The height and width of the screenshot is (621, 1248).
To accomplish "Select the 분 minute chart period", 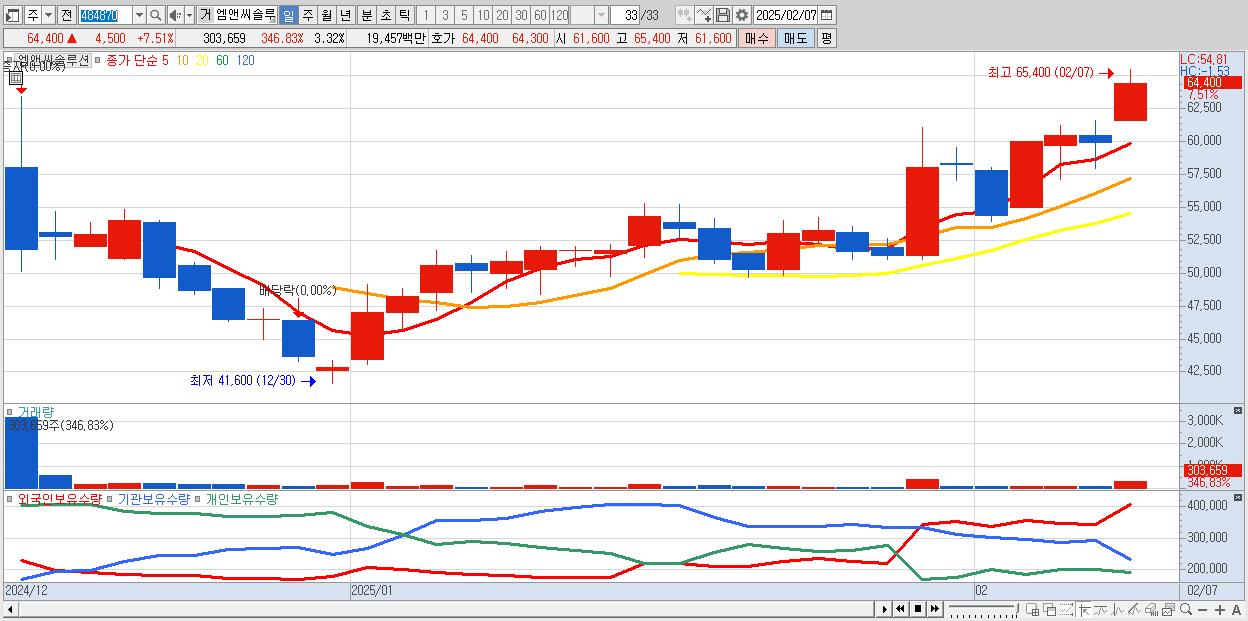I will (x=366, y=15).
